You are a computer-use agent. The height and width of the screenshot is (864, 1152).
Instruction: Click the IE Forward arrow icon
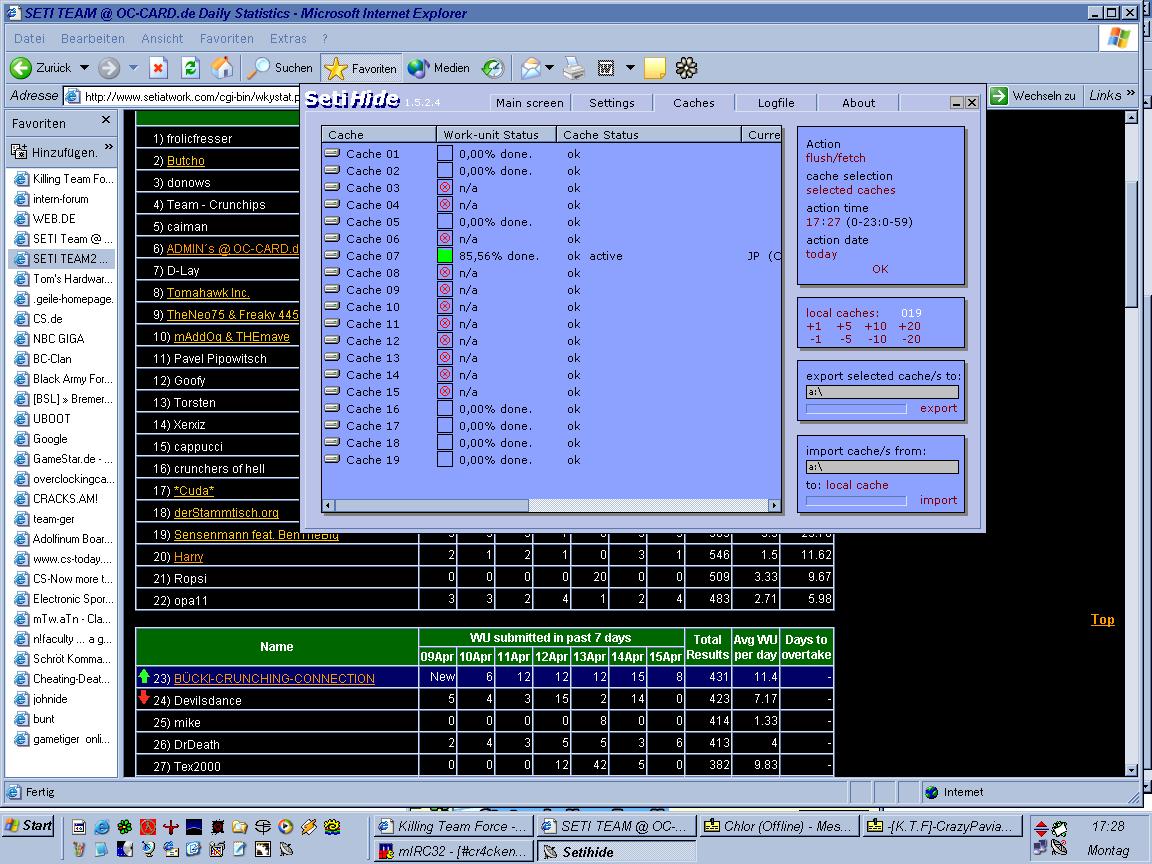point(109,68)
